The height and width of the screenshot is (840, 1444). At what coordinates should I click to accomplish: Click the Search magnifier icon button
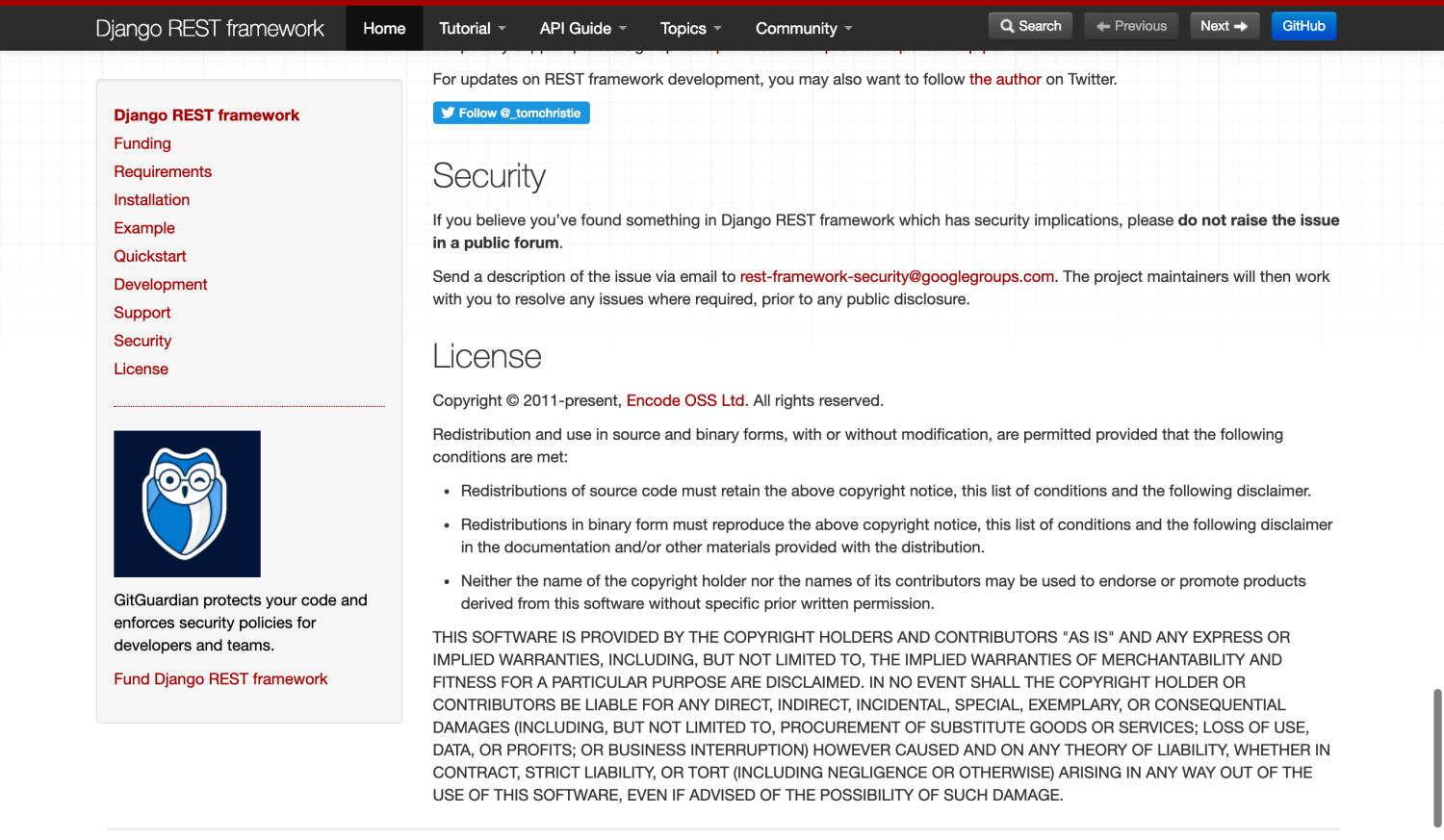[1030, 26]
